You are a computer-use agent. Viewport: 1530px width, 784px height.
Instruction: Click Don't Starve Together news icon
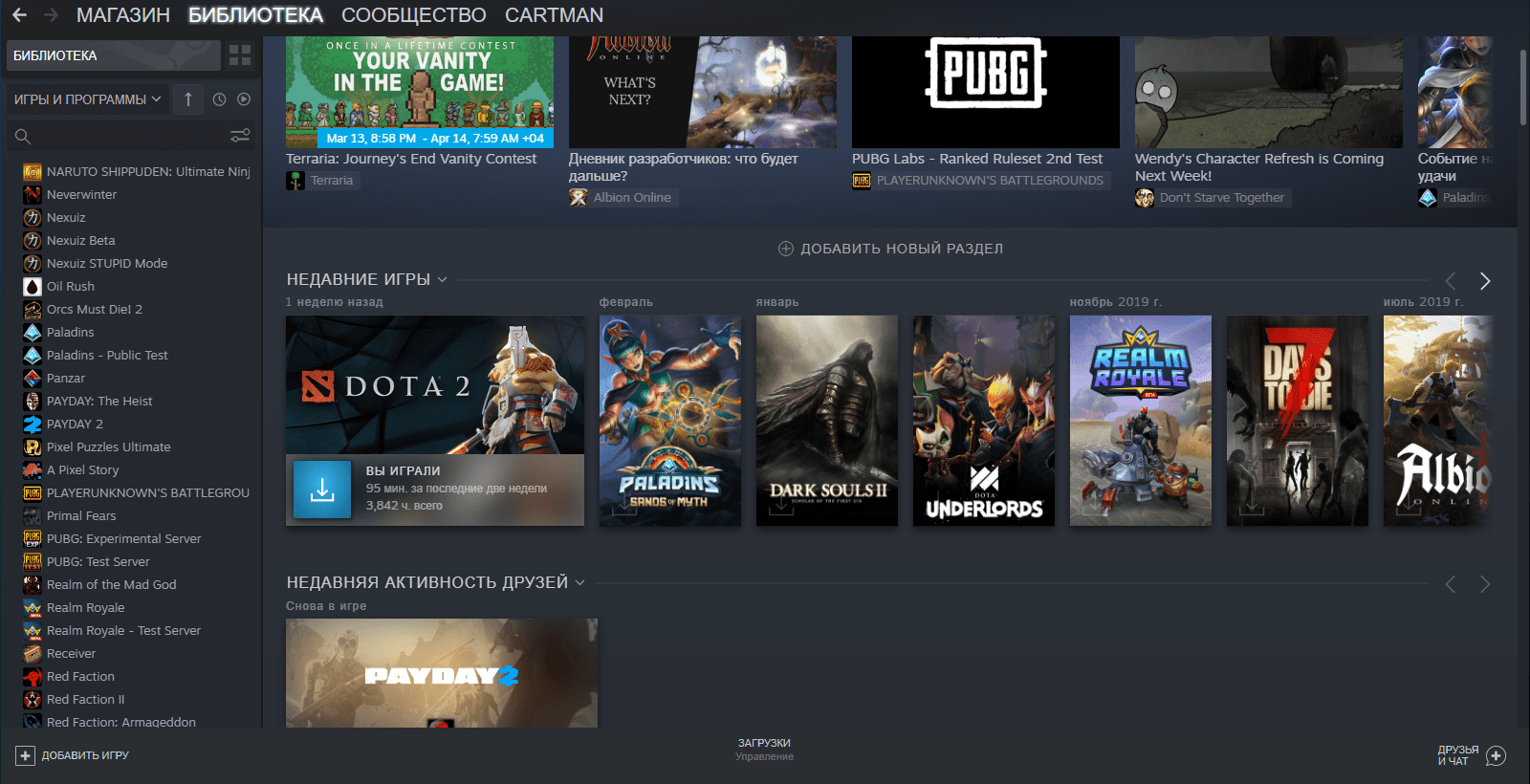pyautogui.click(x=1145, y=198)
